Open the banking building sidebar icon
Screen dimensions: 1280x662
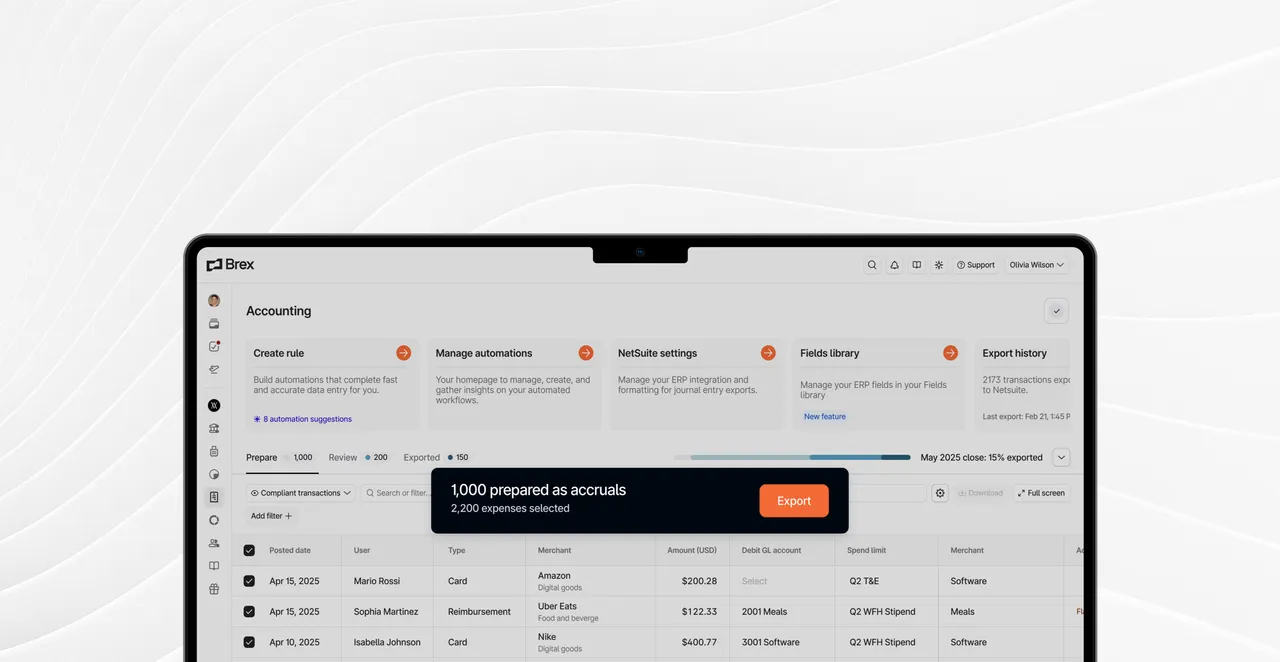[214, 428]
